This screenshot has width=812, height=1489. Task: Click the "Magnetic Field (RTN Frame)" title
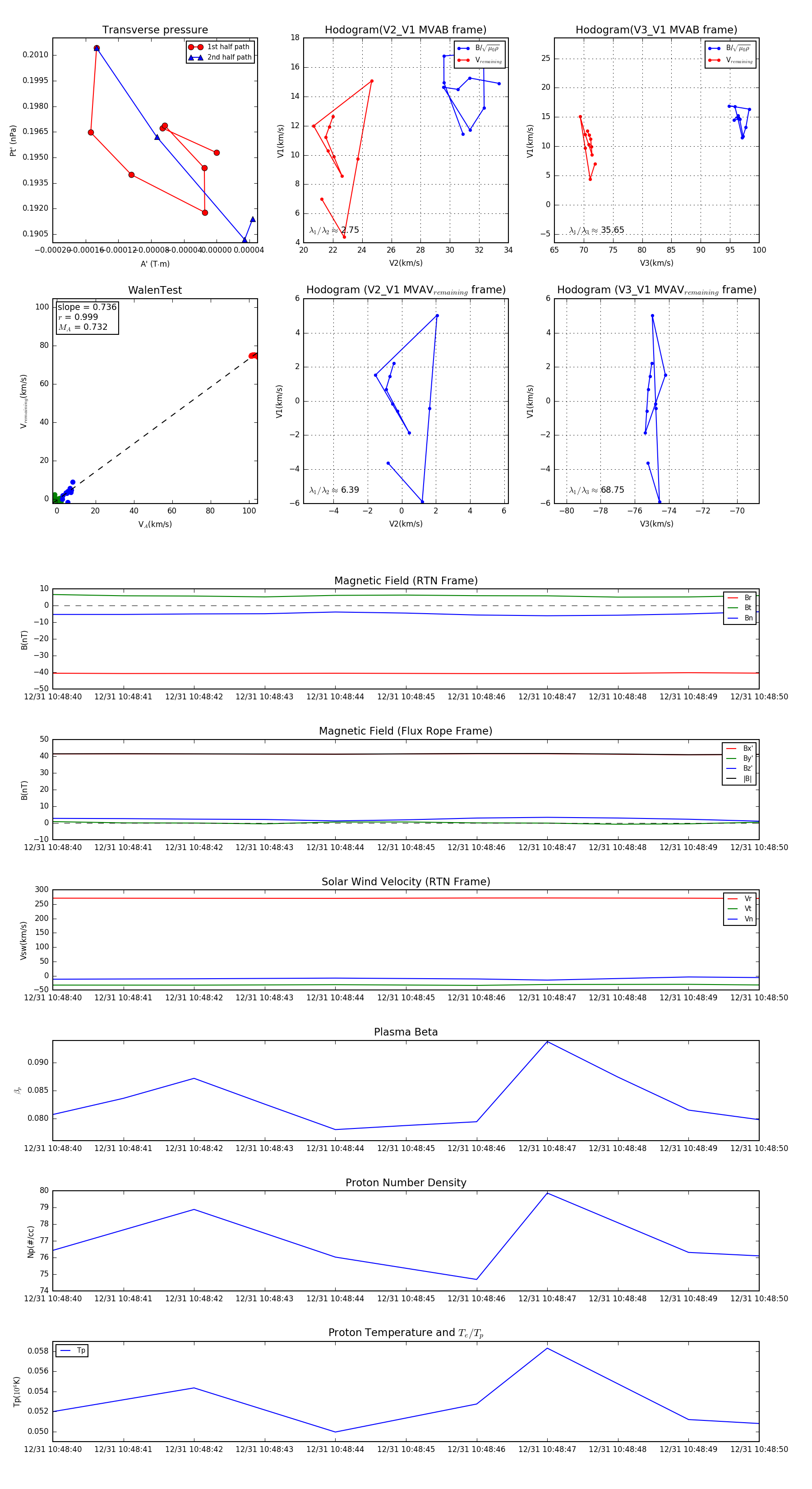pyautogui.click(x=406, y=581)
